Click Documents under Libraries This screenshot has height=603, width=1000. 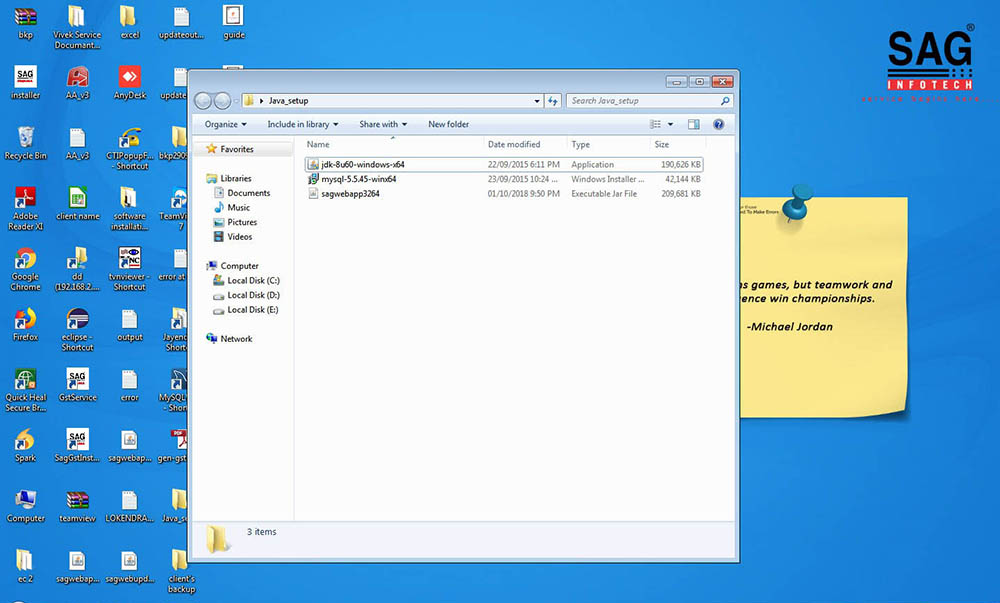click(x=248, y=193)
